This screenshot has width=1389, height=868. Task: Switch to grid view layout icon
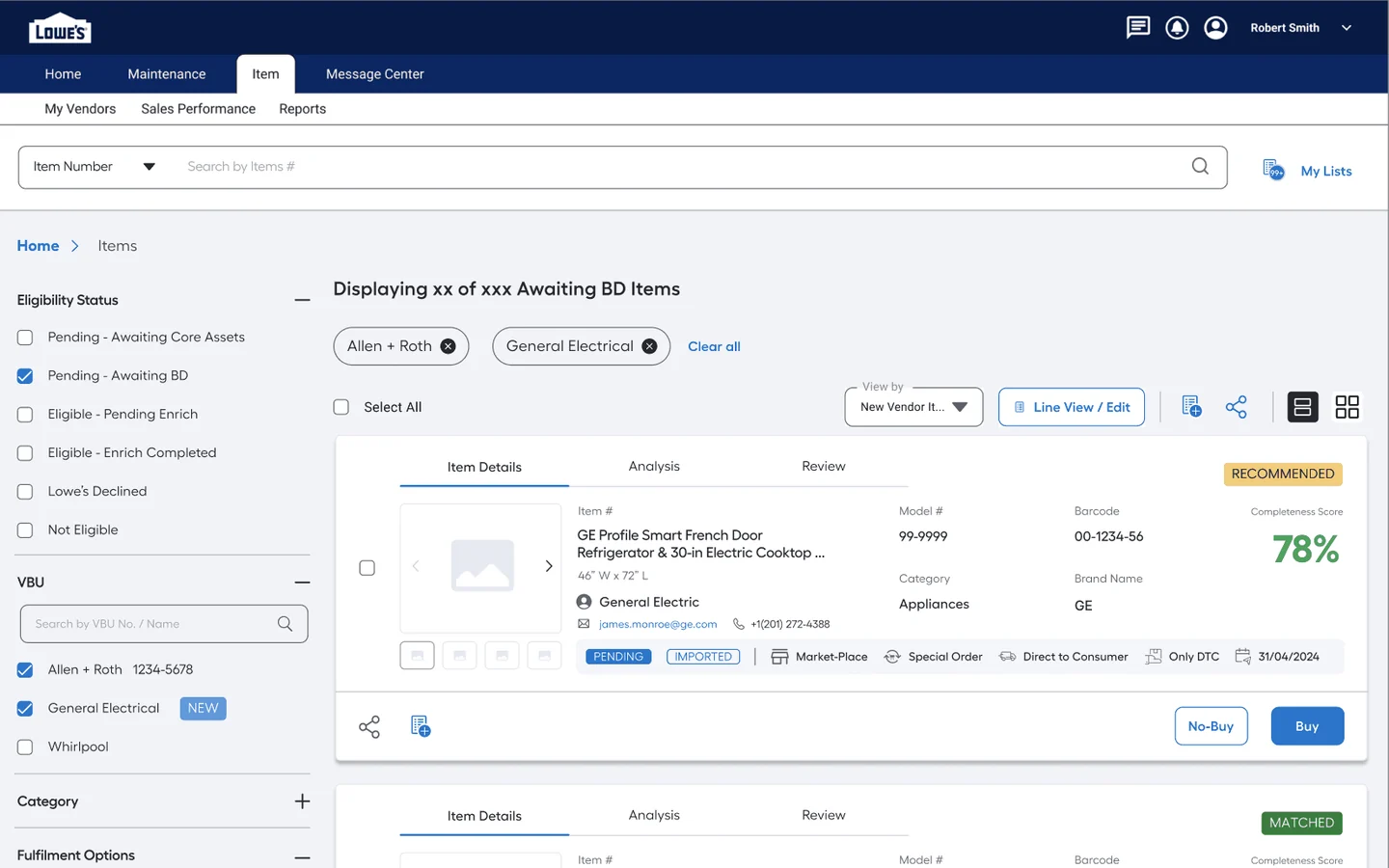click(1347, 407)
